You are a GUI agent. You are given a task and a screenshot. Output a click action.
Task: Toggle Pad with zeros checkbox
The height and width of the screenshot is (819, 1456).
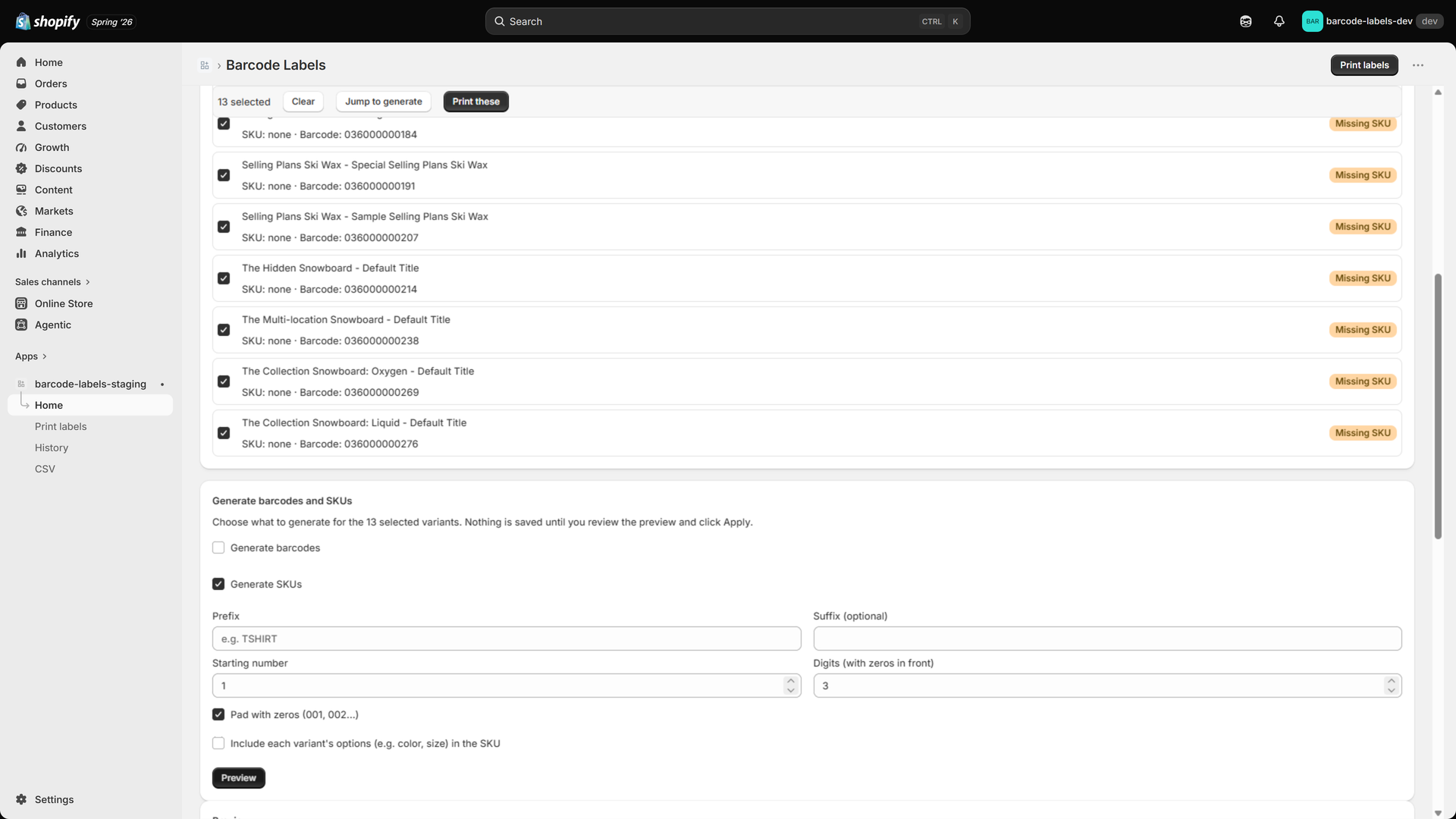(x=218, y=714)
